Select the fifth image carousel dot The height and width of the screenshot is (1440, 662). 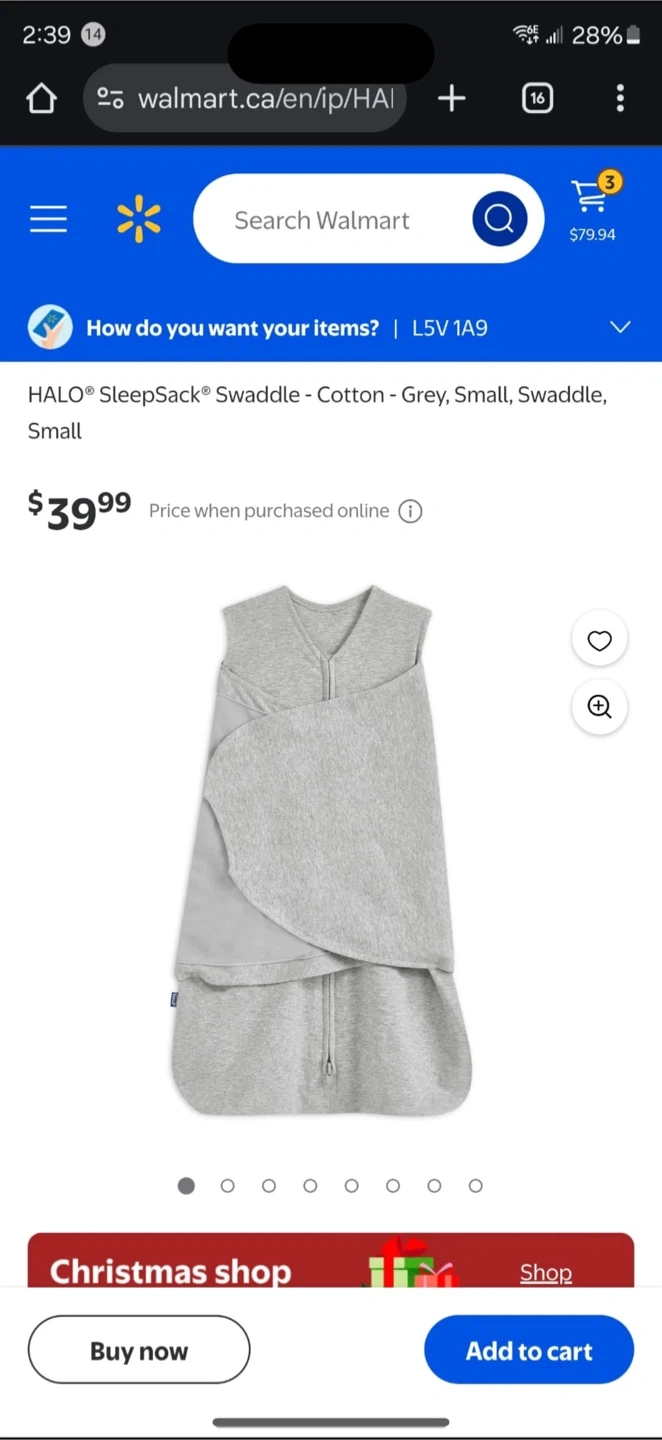[352, 1186]
